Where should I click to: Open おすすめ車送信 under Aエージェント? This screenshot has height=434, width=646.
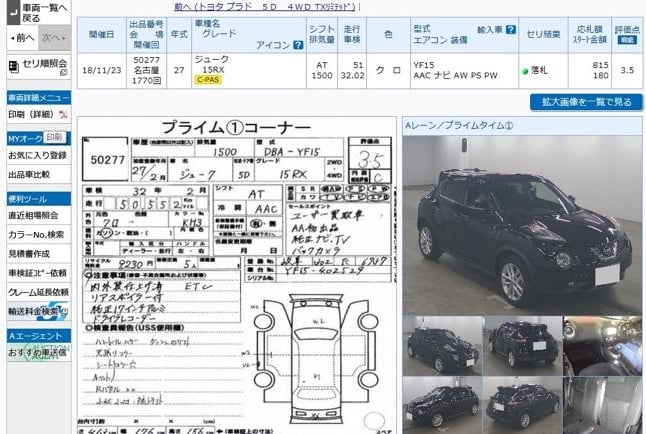39,352
